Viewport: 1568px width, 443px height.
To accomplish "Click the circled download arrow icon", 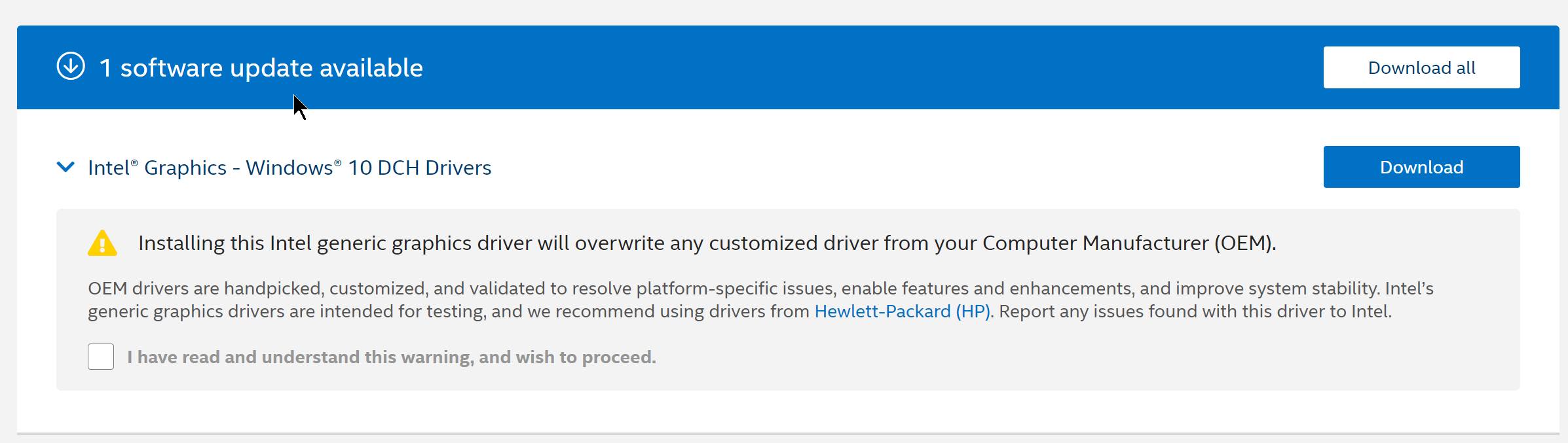I will 71,66.
